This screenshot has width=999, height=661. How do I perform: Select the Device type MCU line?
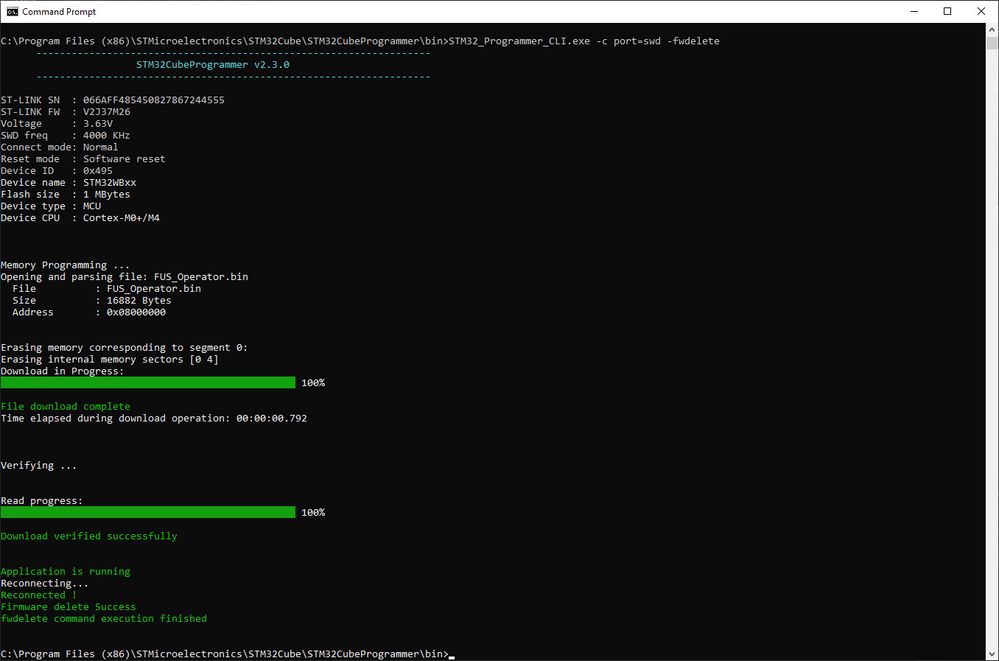[51, 206]
